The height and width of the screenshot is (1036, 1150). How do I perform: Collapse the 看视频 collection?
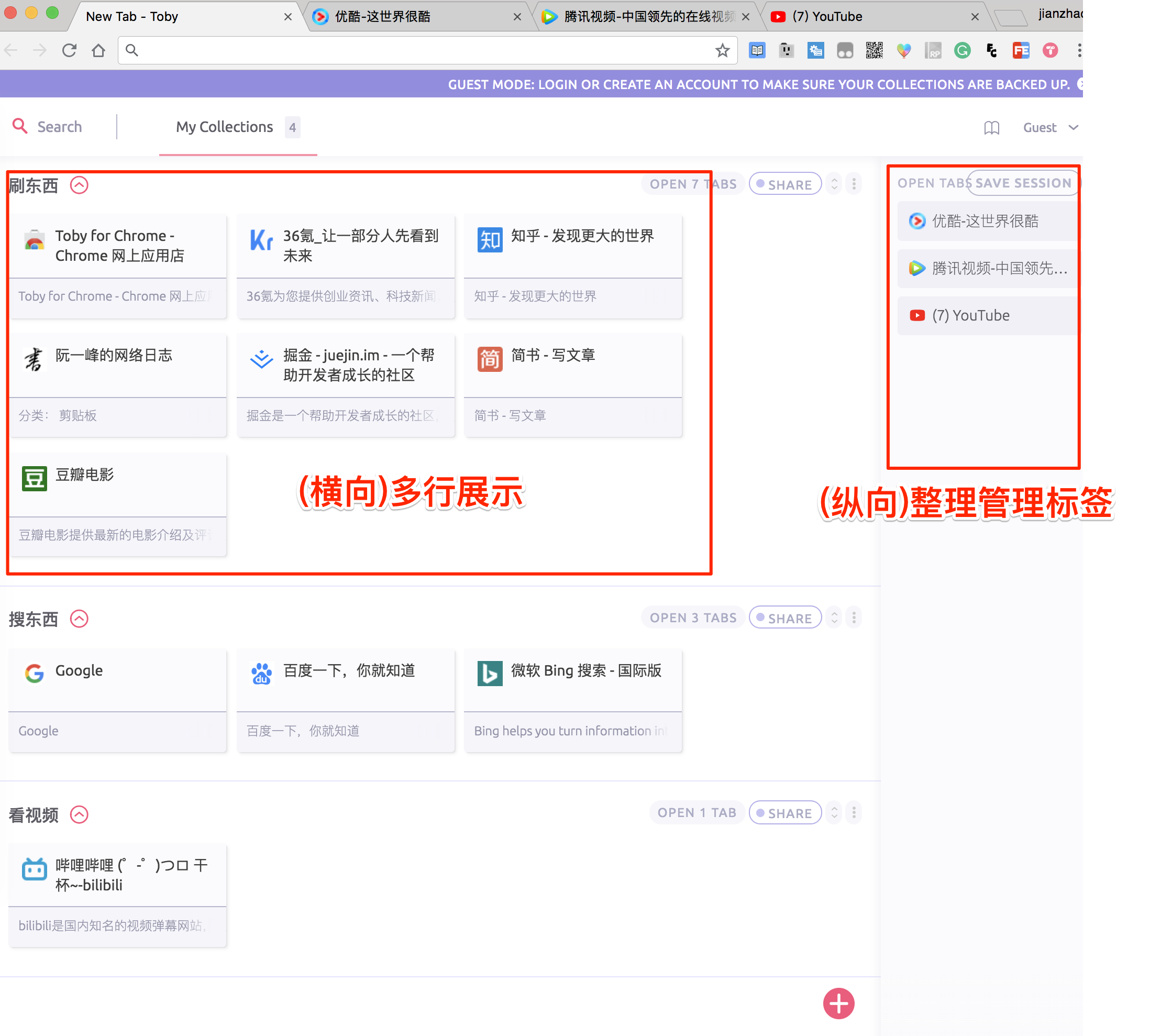point(79,814)
